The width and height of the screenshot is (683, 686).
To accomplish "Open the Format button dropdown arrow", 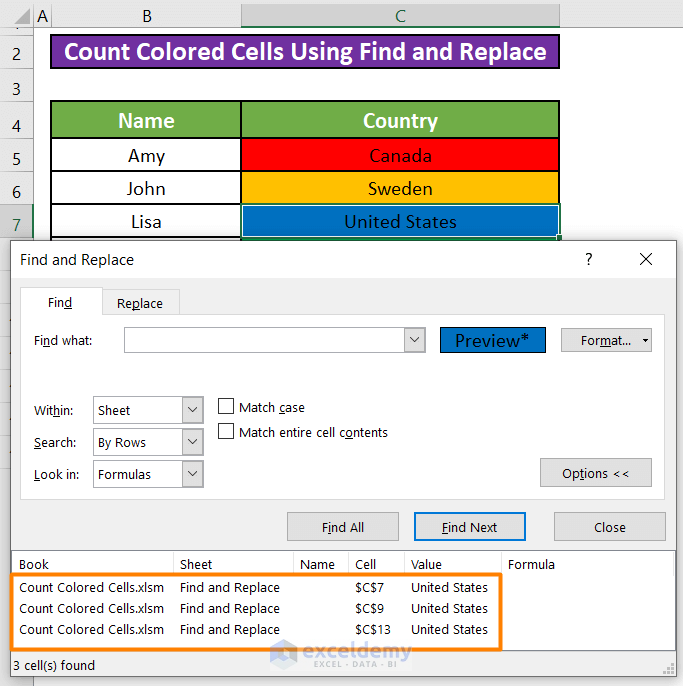I will [x=646, y=341].
